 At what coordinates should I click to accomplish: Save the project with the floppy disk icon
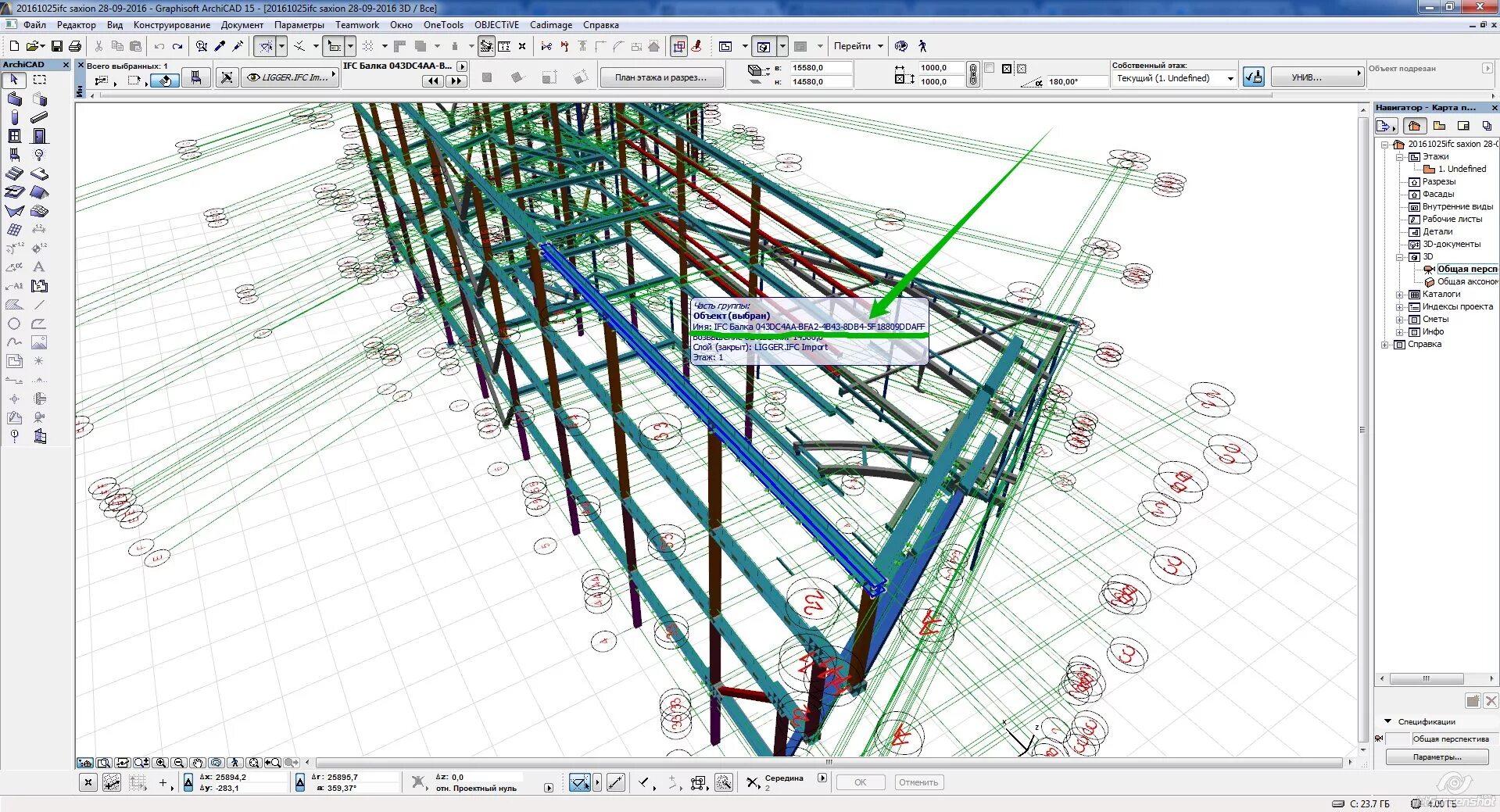(x=57, y=47)
